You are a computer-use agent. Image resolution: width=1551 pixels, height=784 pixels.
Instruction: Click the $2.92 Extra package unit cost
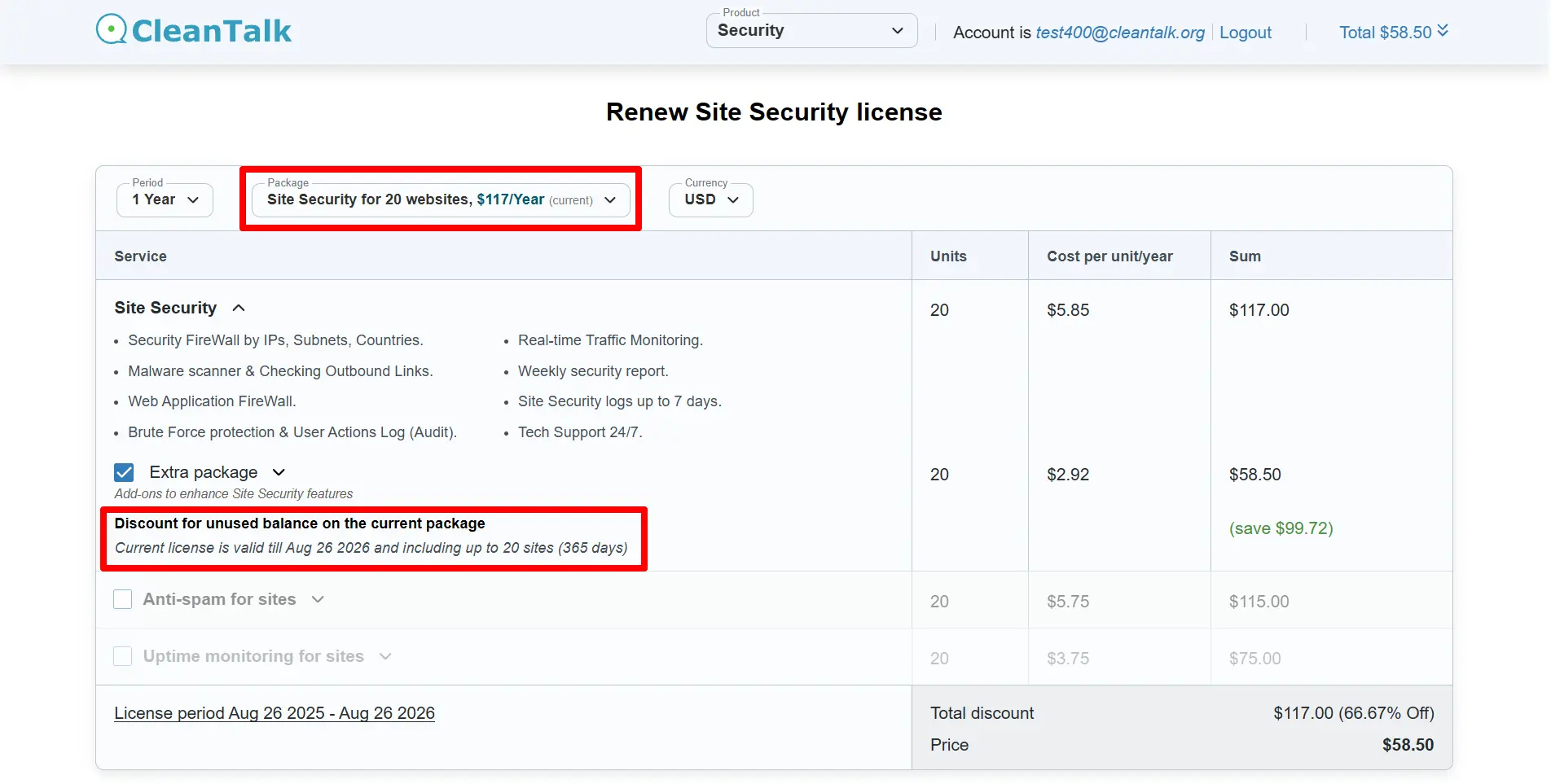(x=1068, y=475)
